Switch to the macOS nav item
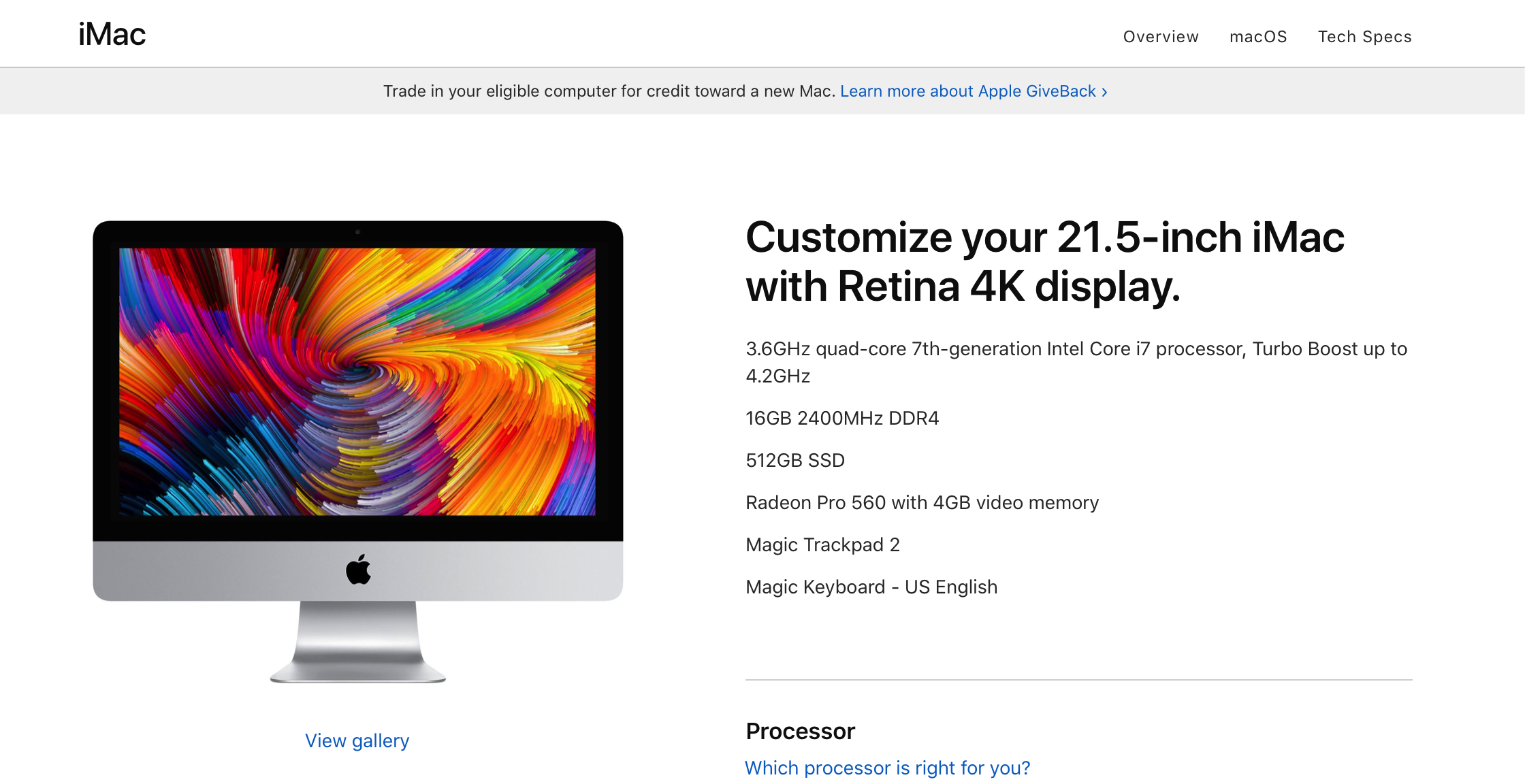1525x784 pixels. pyautogui.click(x=1257, y=37)
